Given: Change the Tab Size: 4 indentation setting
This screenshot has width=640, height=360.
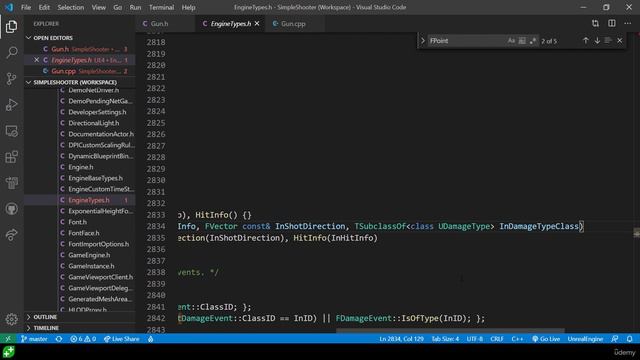Looking at the screenshot, I should click(x=445, y=339).
